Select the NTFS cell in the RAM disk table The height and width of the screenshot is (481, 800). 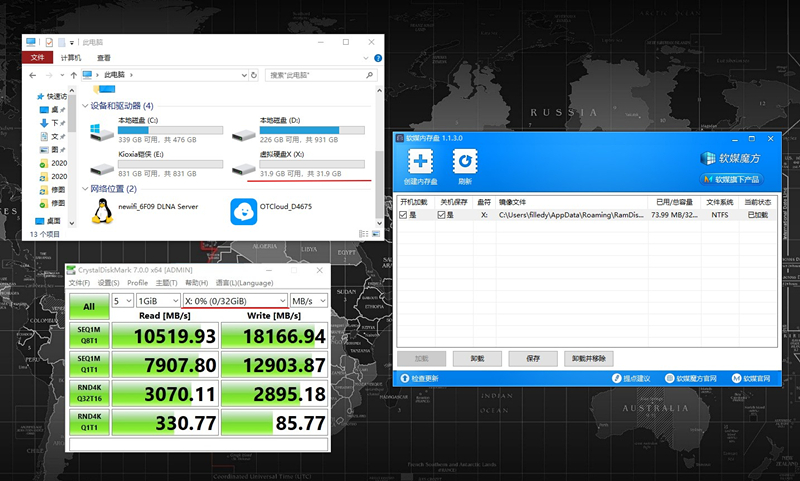719,215
